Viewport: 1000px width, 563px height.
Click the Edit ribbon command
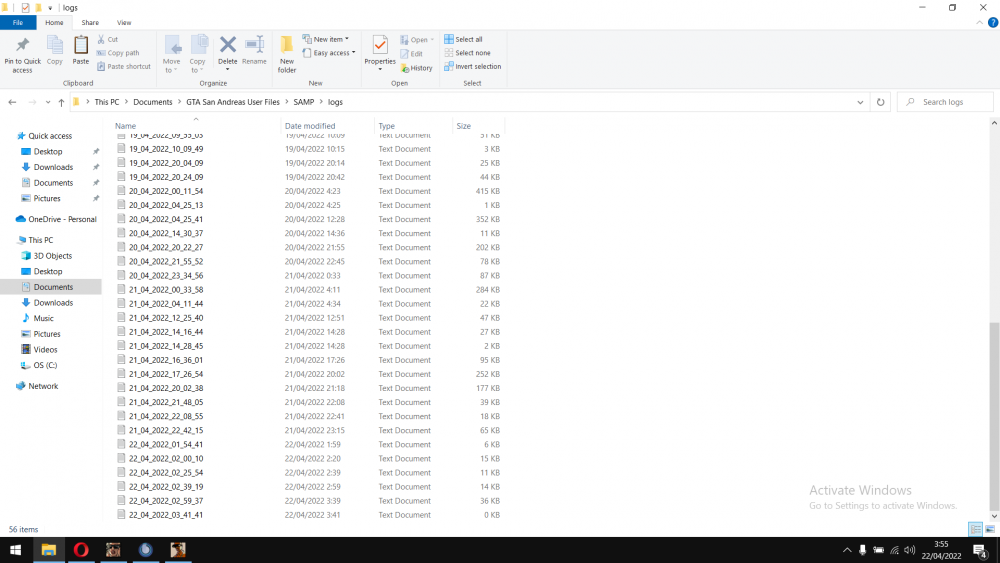coord(412,54)
